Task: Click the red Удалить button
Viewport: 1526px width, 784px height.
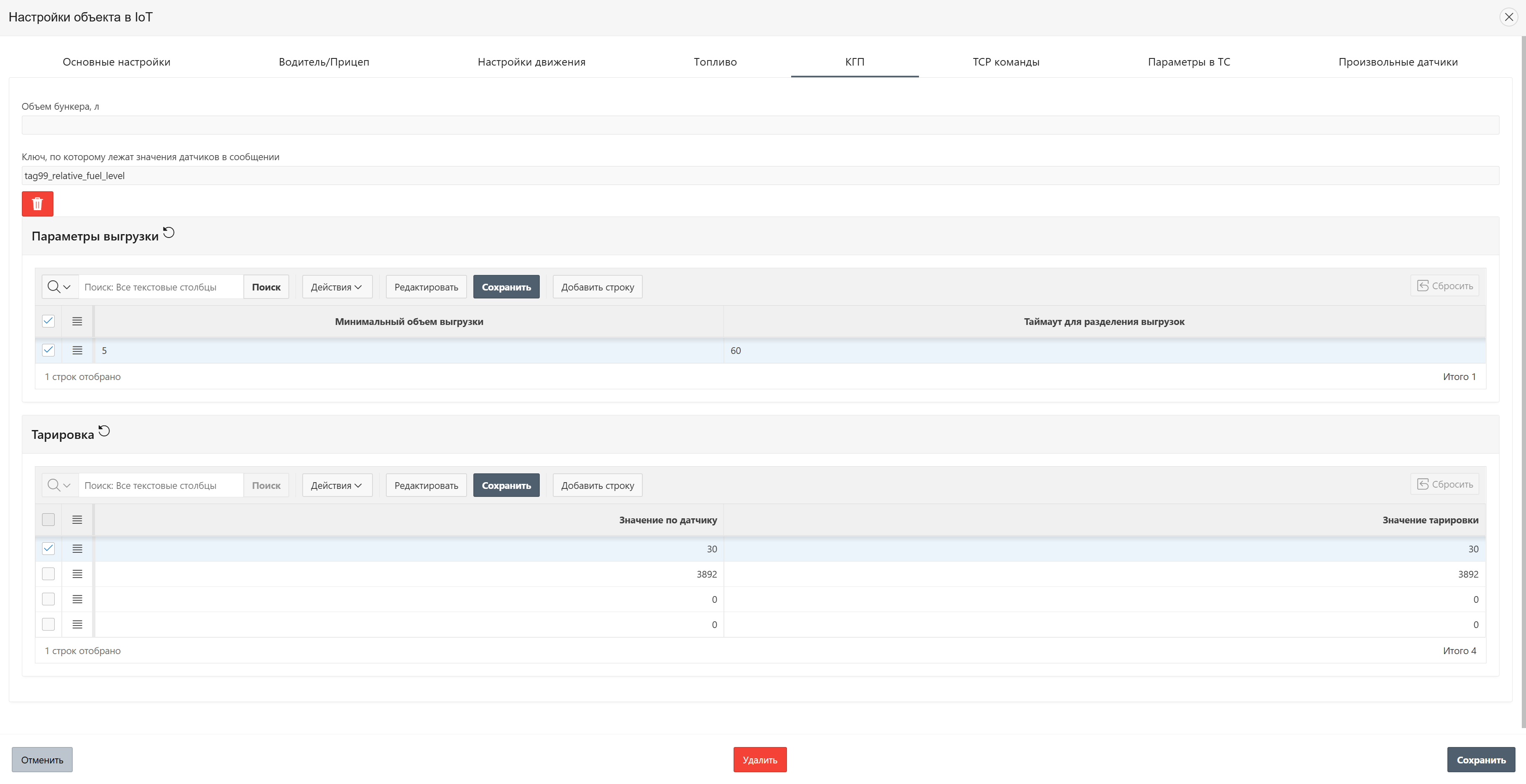Action: click(760, 760)
